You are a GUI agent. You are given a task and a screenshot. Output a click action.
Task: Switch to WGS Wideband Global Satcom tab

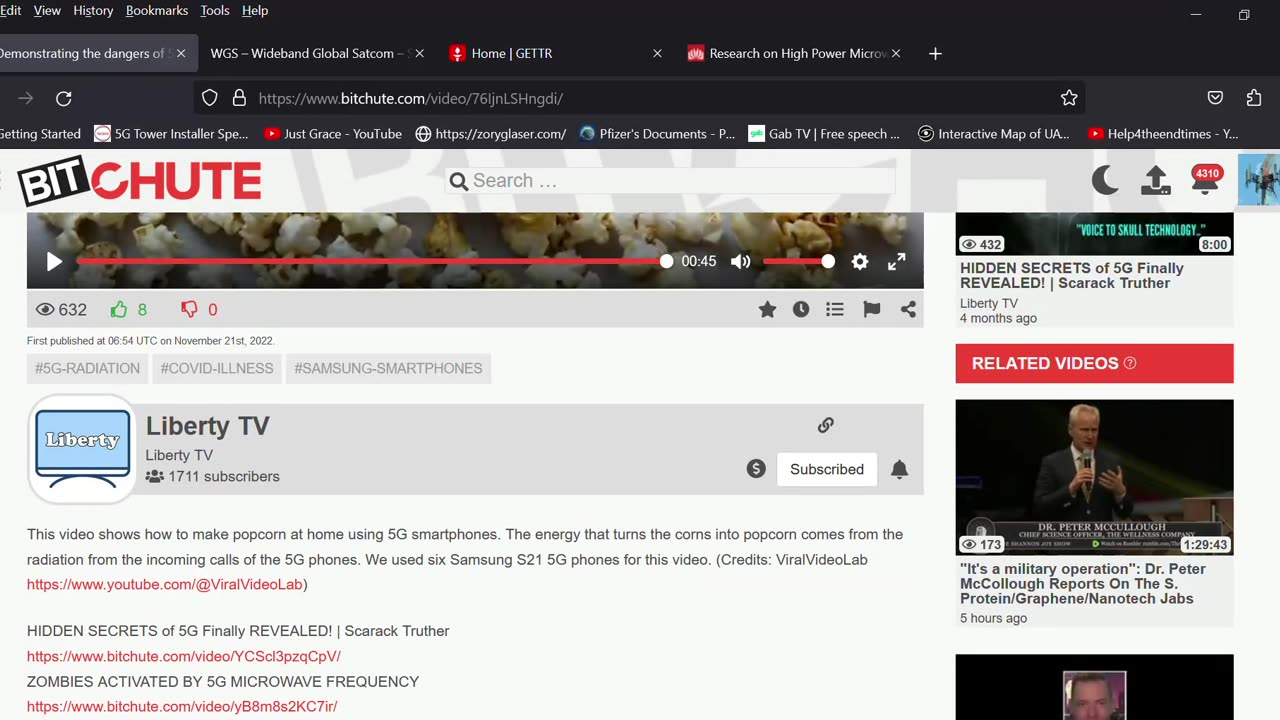[316, 54]
